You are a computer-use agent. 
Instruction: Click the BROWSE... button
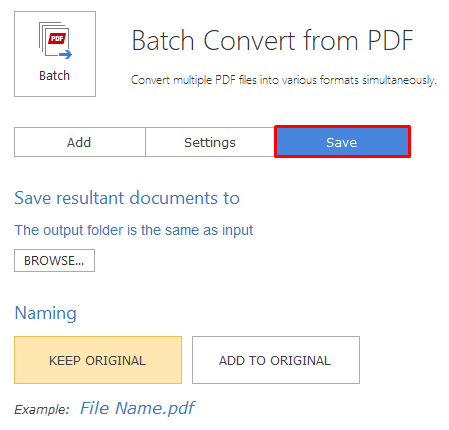pyautogui.click(x=54, y=260)
